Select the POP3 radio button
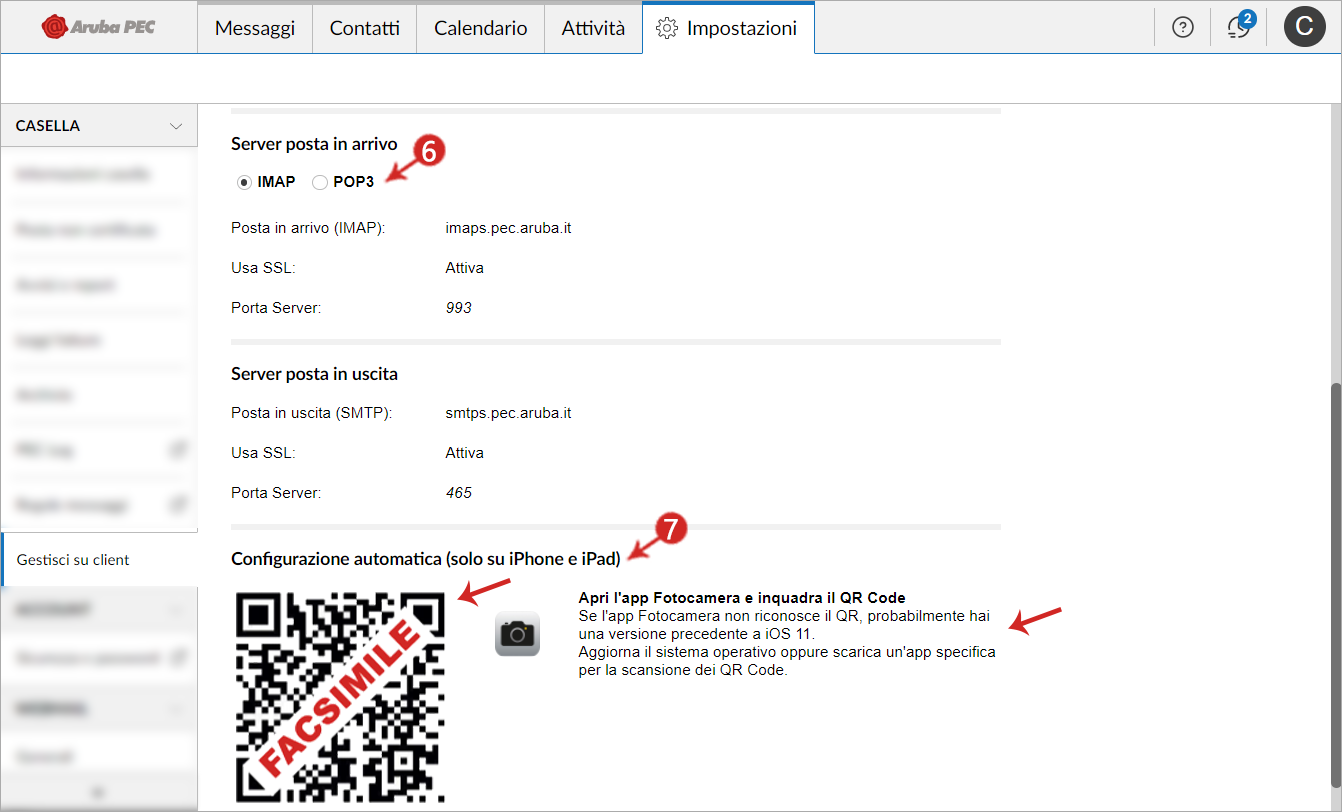This screenshot has width=1342, height=812. coord(319,182)
